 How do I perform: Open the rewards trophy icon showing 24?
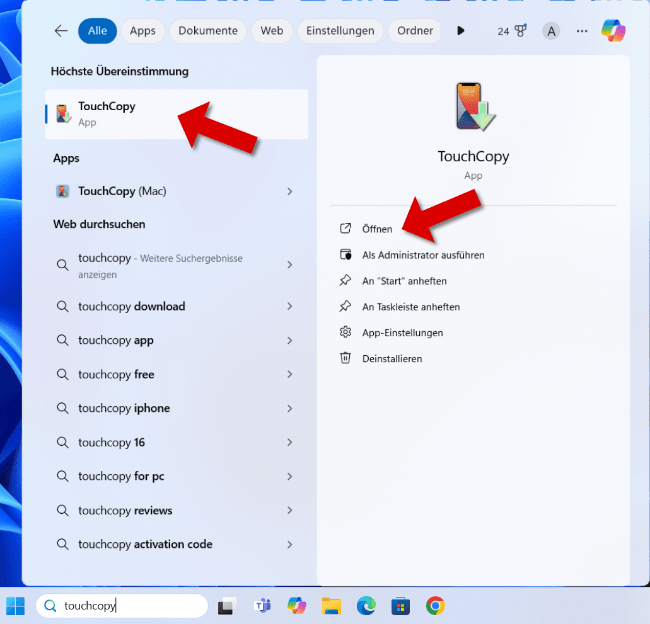tap(512, 31)
